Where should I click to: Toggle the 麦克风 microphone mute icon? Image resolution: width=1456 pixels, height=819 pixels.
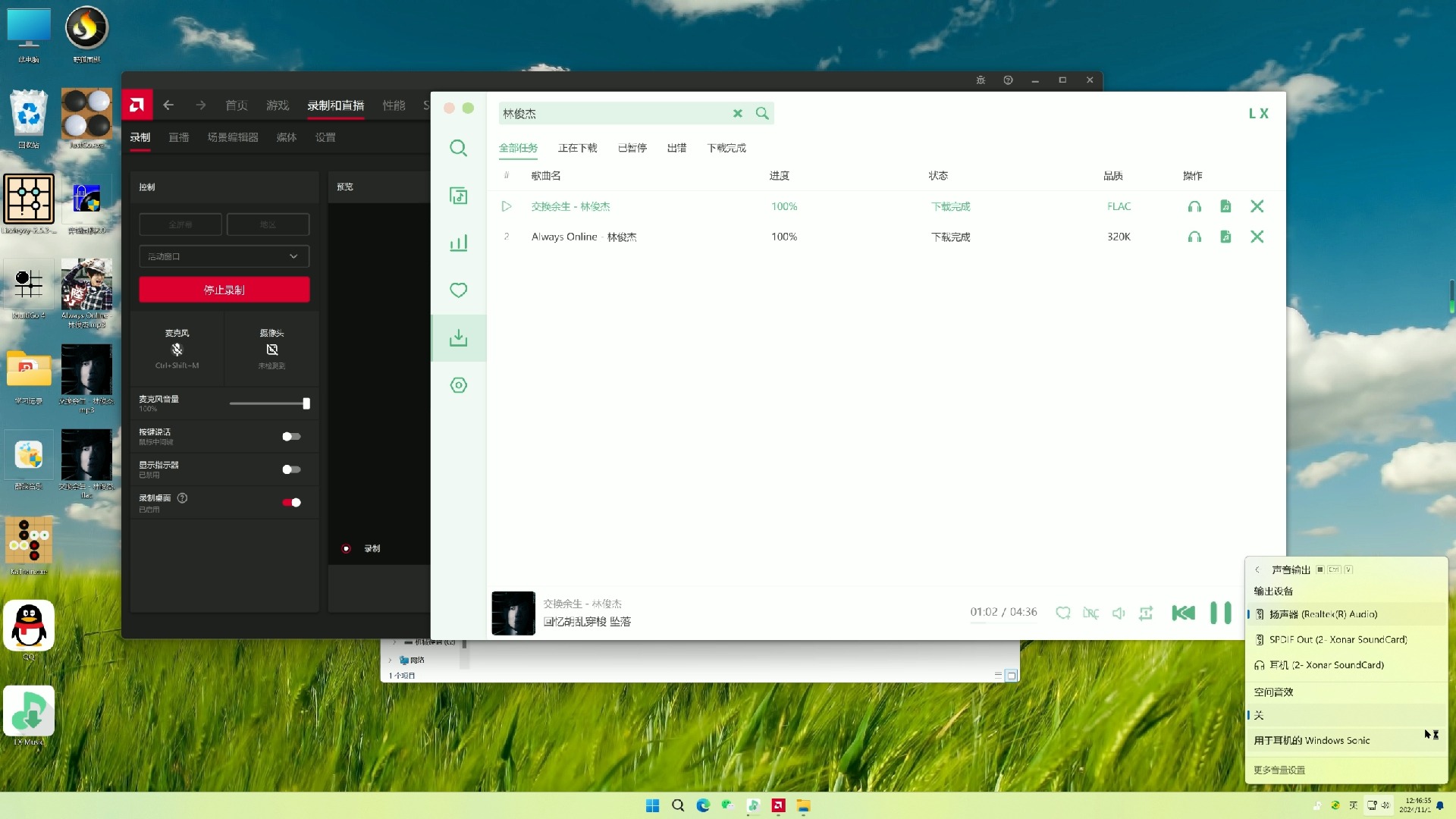coord(177,350)
